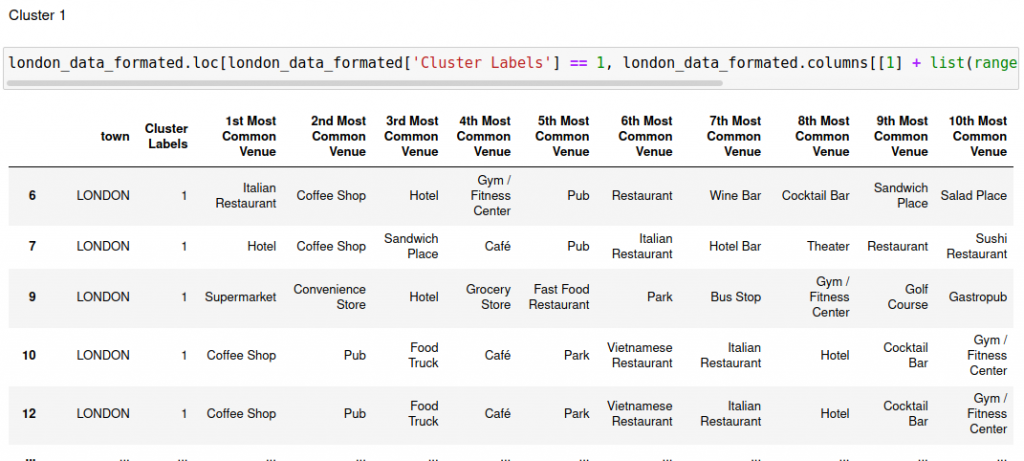Click the "Fast Food Restaurant" cell
Image resolution: width=1024 pixels, height=461 pixels.
click(x=560, y=297)
